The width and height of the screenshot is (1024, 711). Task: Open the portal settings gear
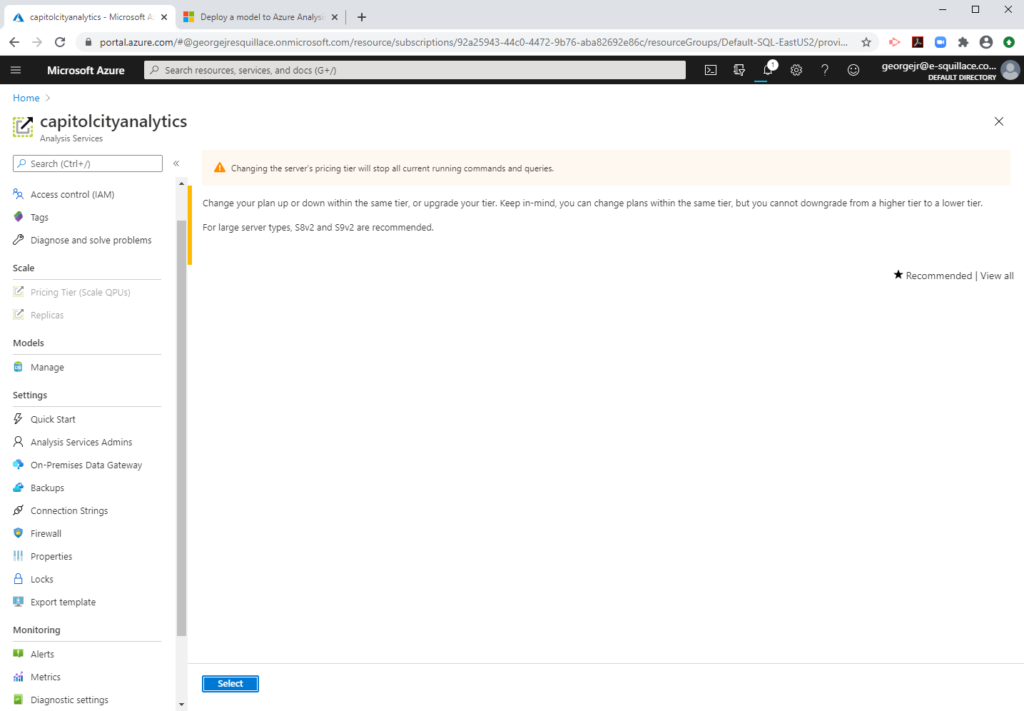(x=795, y=70)
